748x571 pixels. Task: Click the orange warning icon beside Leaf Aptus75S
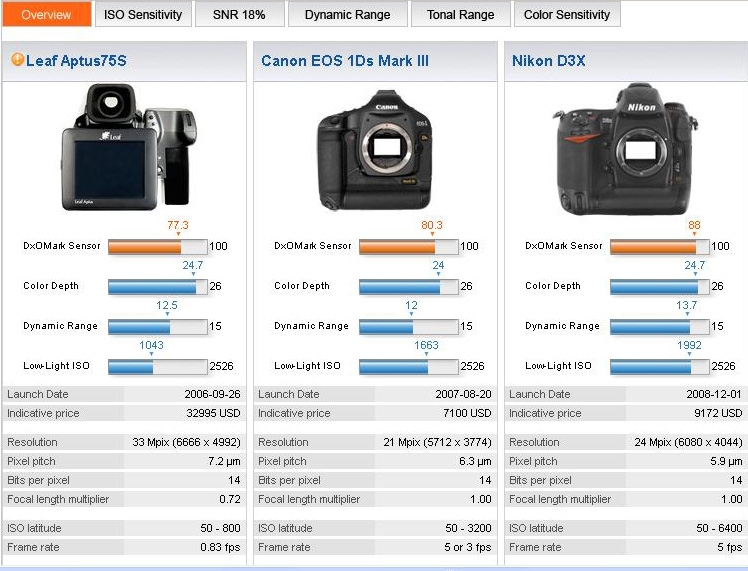[x=18, y=59]
